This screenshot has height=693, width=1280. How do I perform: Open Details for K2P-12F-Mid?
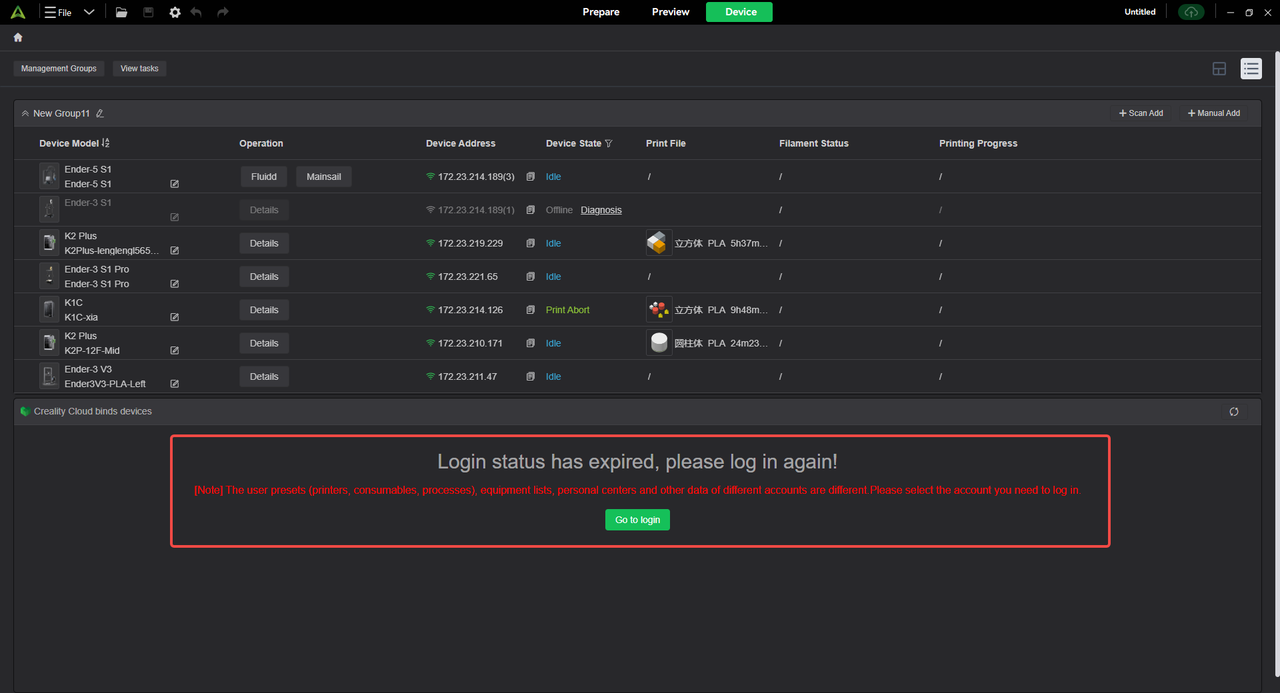click(264, 343)
